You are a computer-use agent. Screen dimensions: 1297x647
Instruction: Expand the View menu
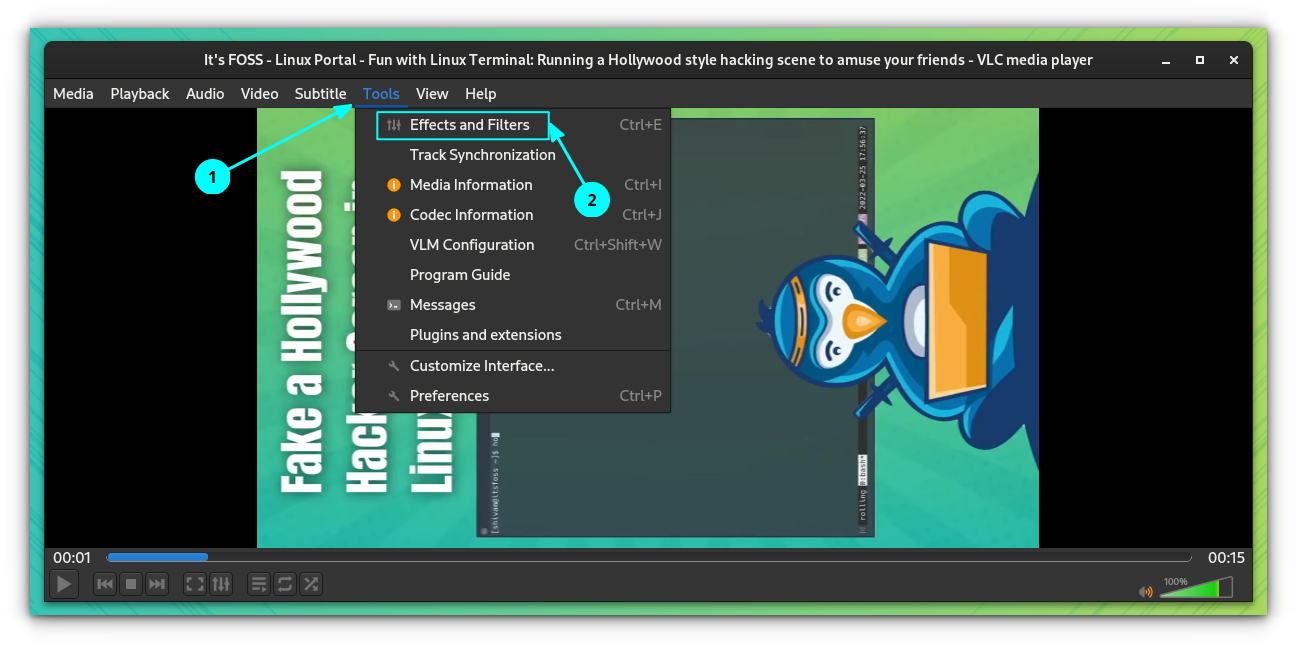(432, 93)
